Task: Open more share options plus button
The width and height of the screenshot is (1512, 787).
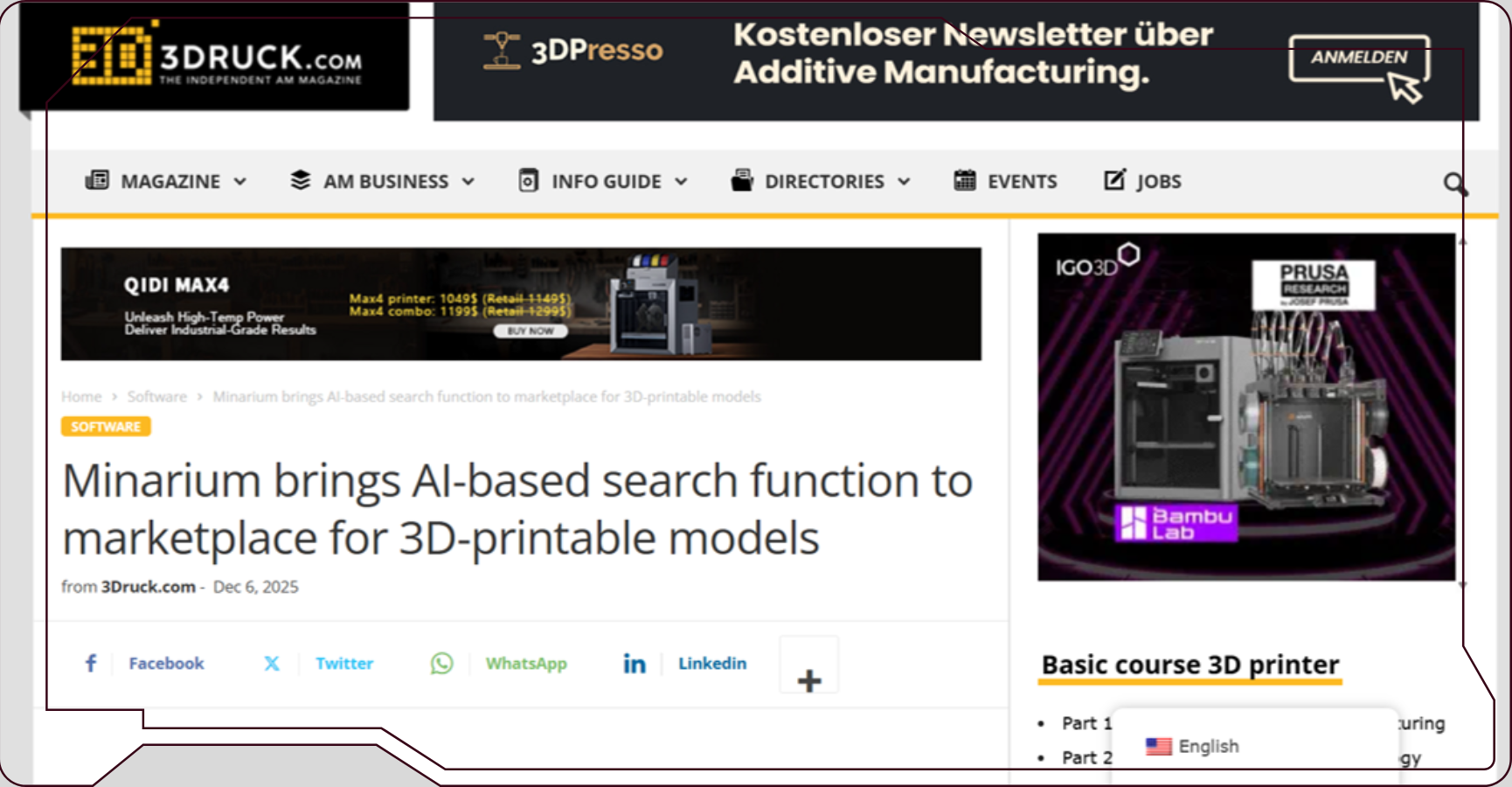Action: click(x=809, y=679)
